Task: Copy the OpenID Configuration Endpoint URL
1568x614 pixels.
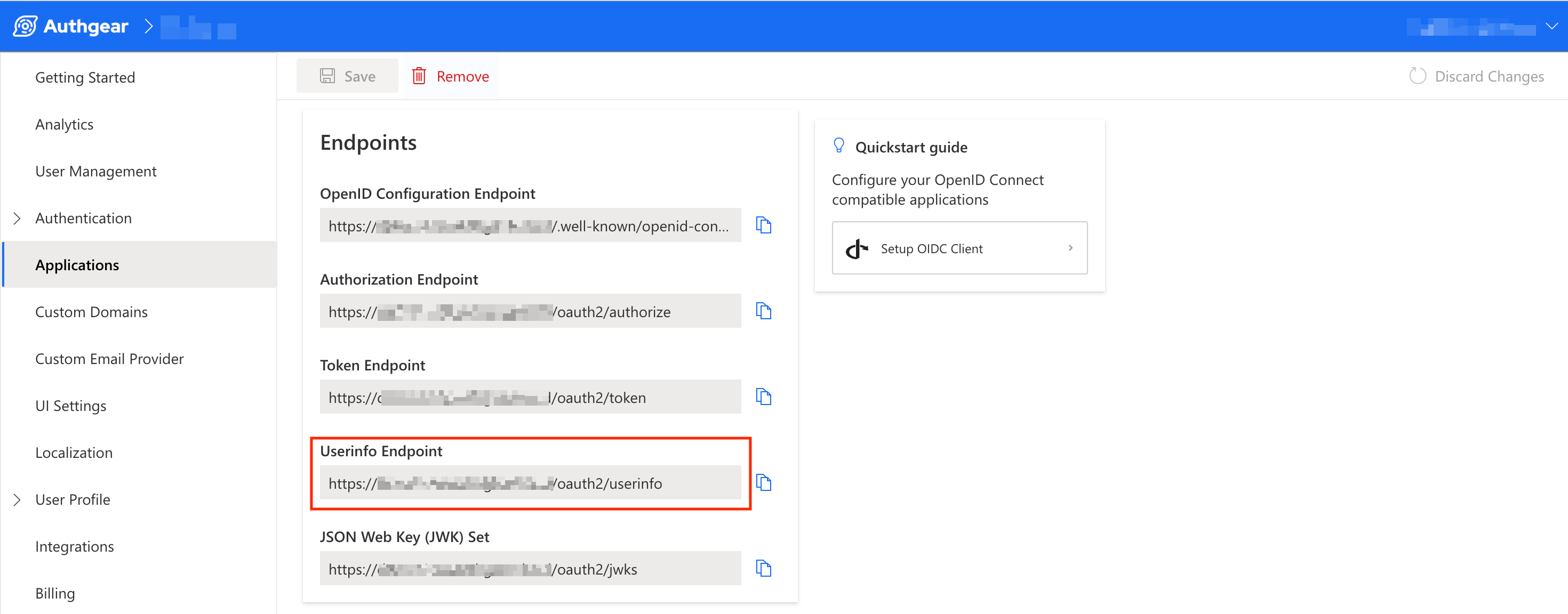Action: point(763,225)
